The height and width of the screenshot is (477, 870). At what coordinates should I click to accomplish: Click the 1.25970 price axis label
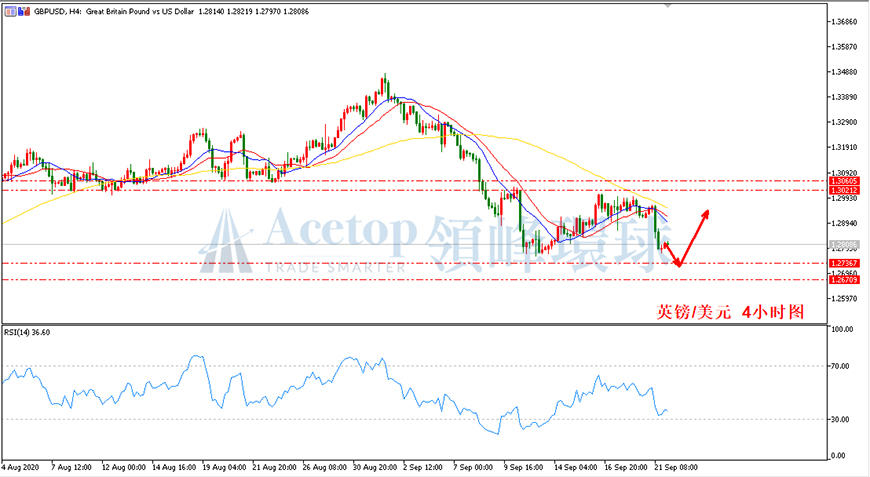[x=844, y=298]
